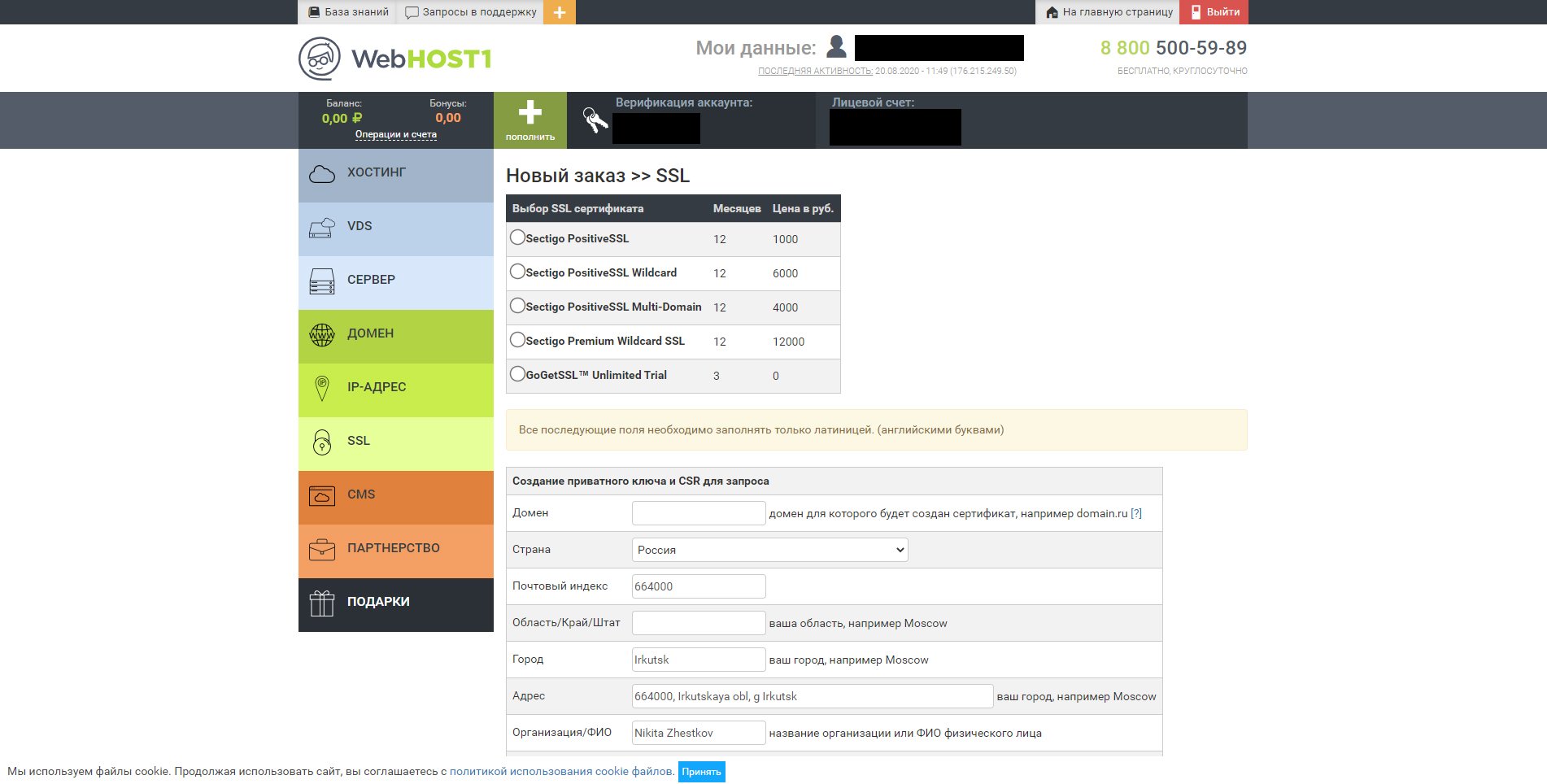Click the пополнить top-up label
This screenshot has width=1547, height=784.
[x=530, y=137]
